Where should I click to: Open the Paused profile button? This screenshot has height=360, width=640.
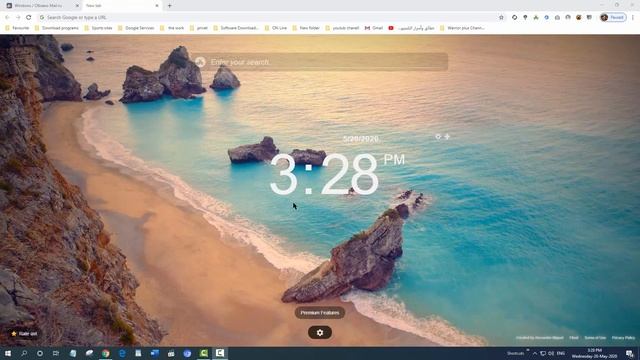(613, 18)
